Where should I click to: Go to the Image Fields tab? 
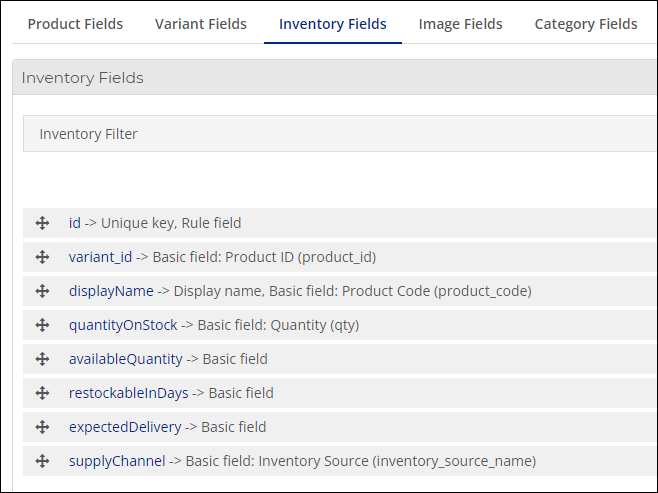coord(460,24)
